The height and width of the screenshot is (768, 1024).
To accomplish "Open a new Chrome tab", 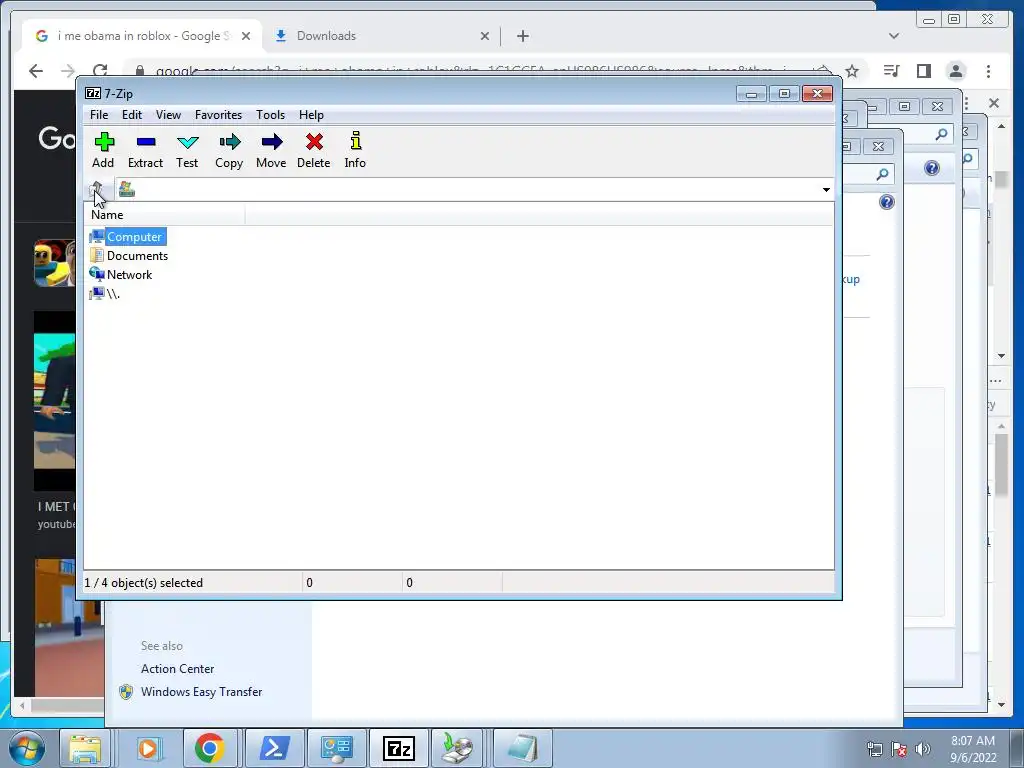I will [x=522, y=36].
